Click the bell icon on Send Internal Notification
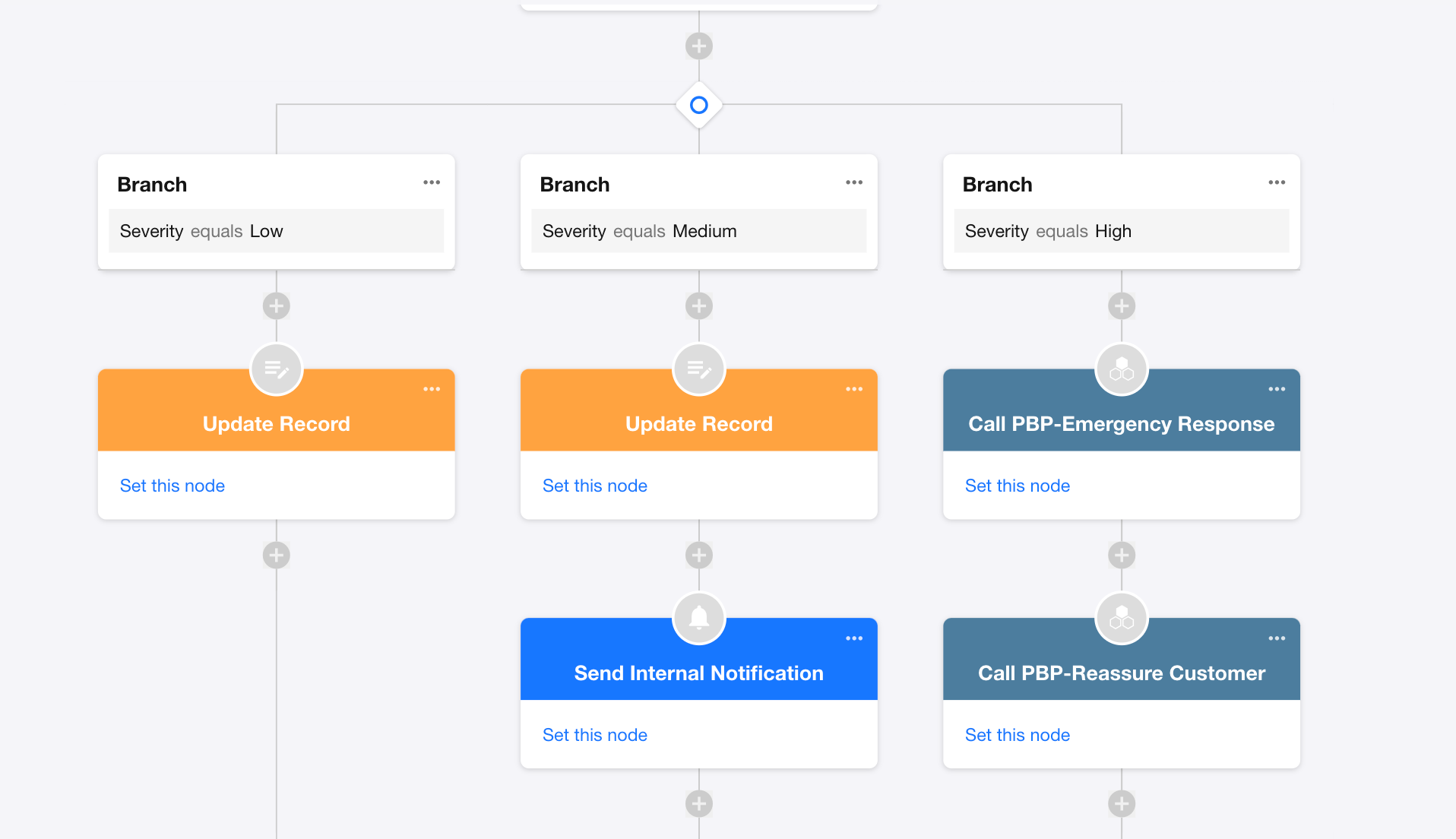Viewport: 1456px width, 839px height. pyautogui.click(x=699, y=618)
